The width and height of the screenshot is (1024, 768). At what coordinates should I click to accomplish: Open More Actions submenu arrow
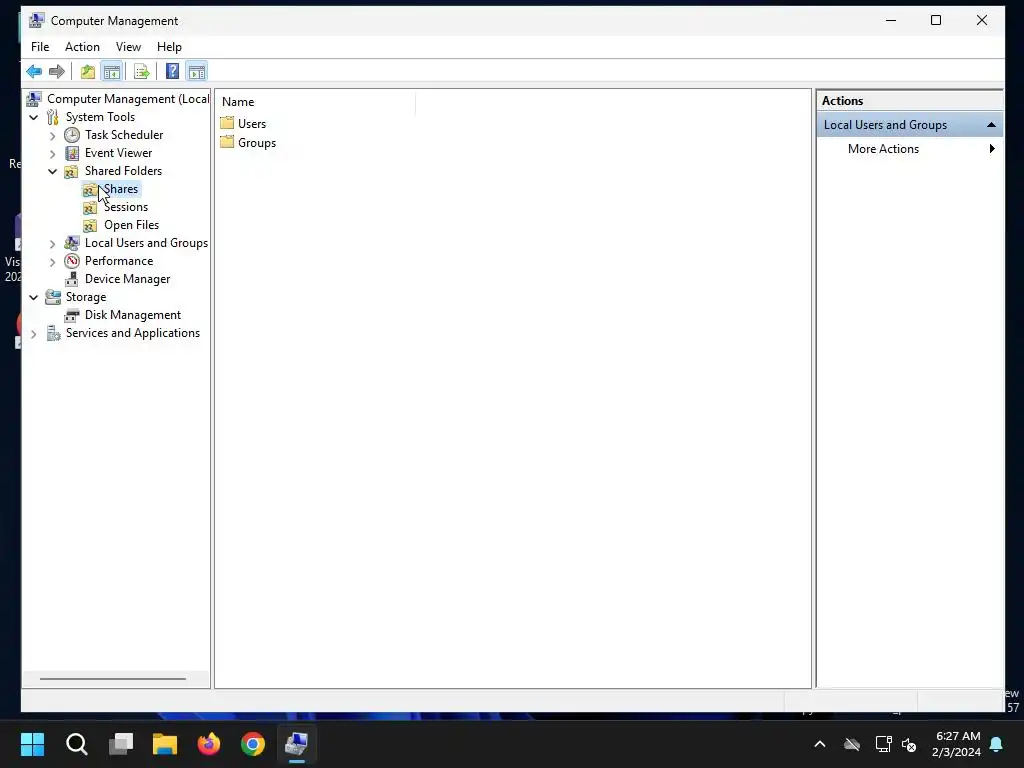click(x=992, y=149)
